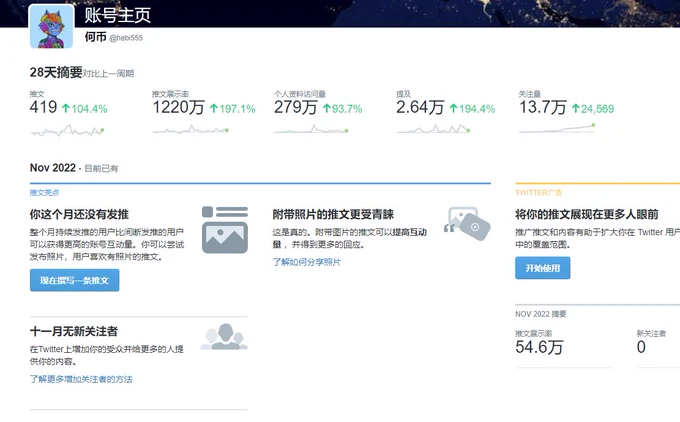Click the 将你的推文展现在更多人眼前 heading
The width and height of the screenshot is (680, 422).
tap(587, 214)
